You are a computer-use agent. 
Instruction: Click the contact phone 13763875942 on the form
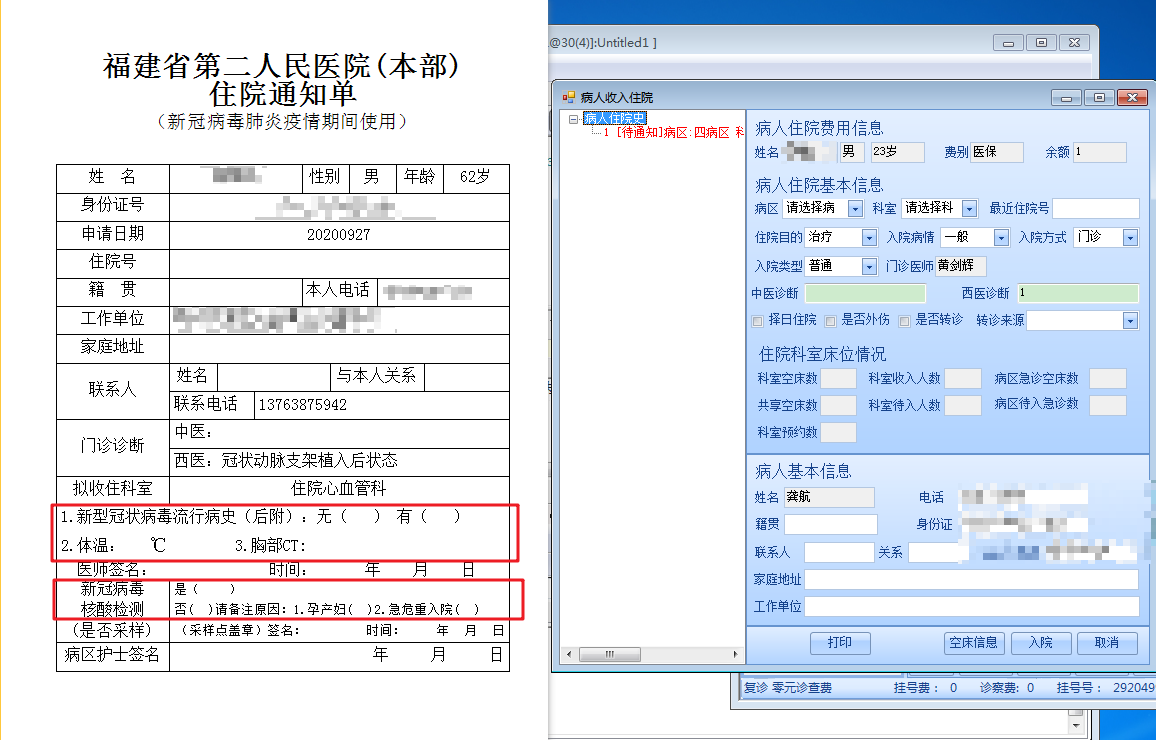302,405
